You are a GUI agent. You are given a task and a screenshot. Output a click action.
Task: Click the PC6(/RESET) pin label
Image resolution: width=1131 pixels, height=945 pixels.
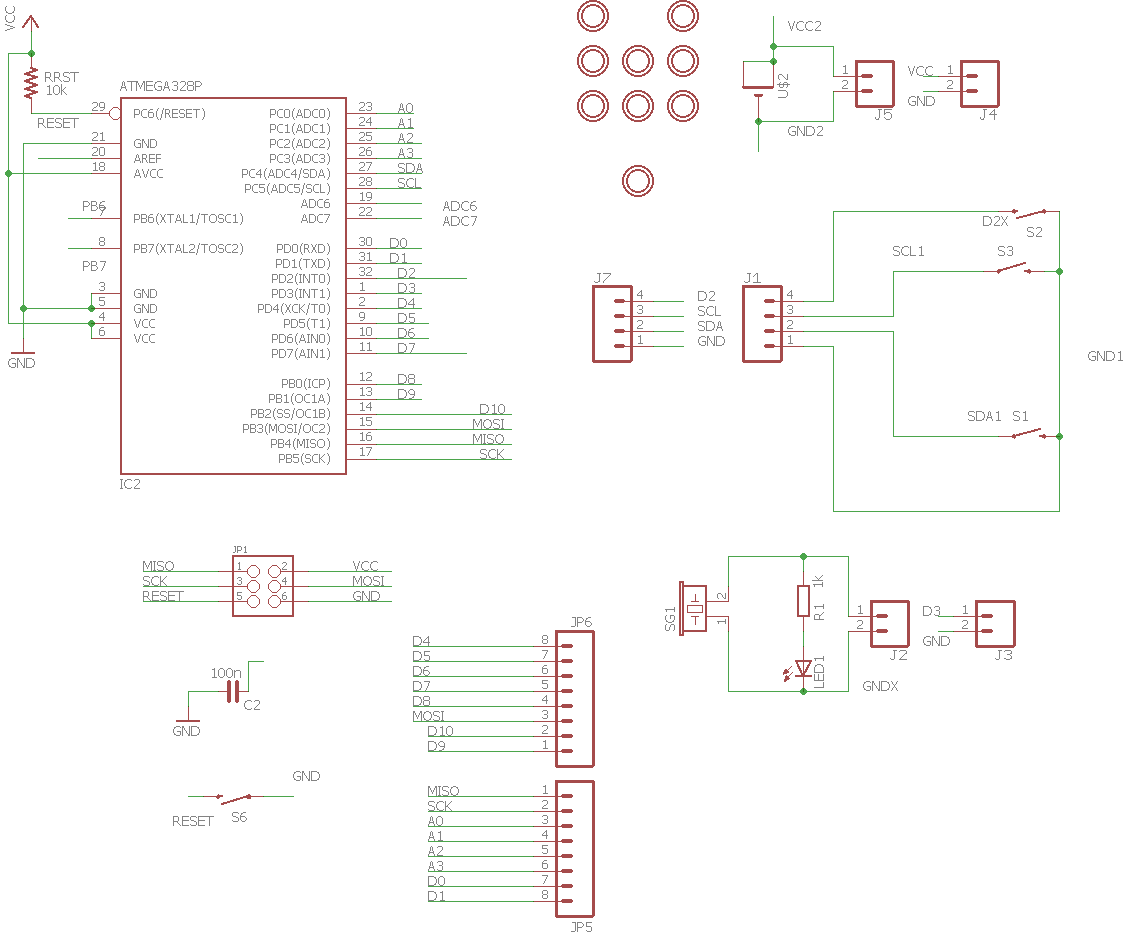(x=169, y=114)
